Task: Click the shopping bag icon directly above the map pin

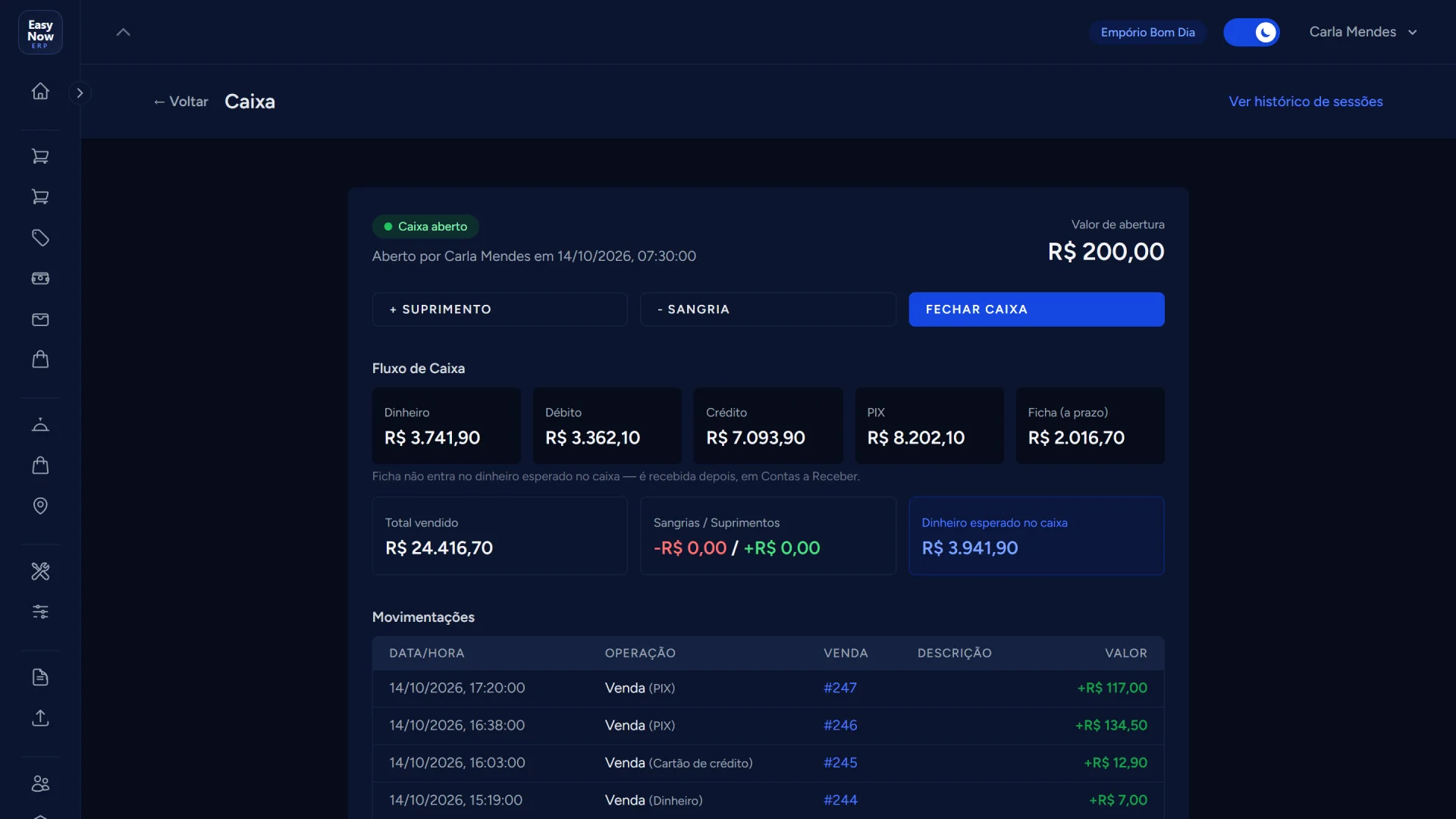Action: (x=40, y=465)
